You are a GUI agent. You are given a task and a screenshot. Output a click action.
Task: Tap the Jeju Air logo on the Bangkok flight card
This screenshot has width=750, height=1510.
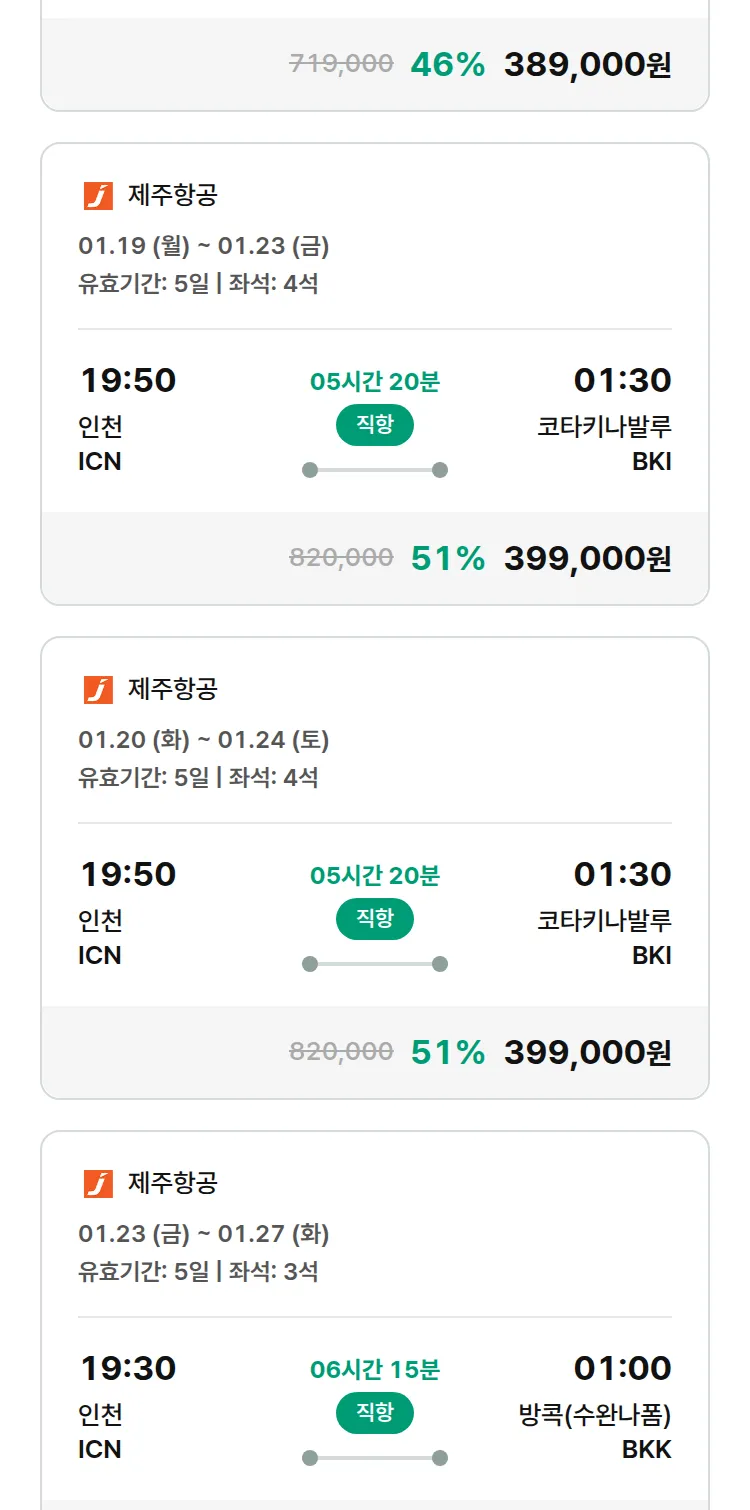click(98, 1184)
